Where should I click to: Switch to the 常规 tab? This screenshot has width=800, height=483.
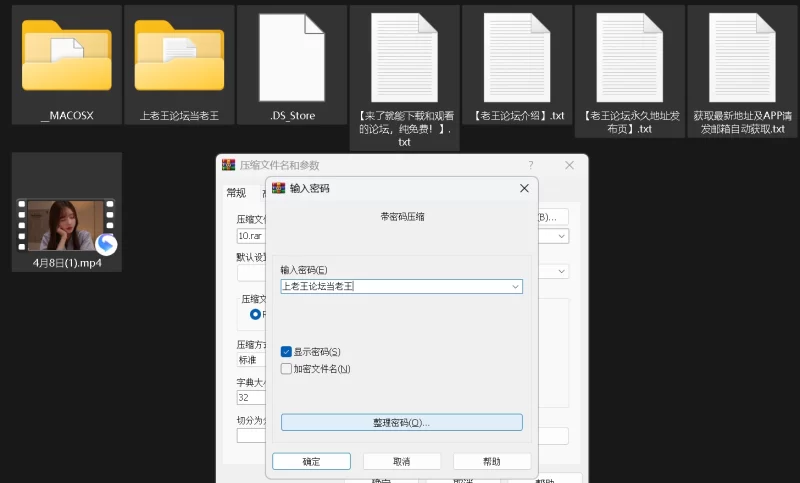click(236, 193)
